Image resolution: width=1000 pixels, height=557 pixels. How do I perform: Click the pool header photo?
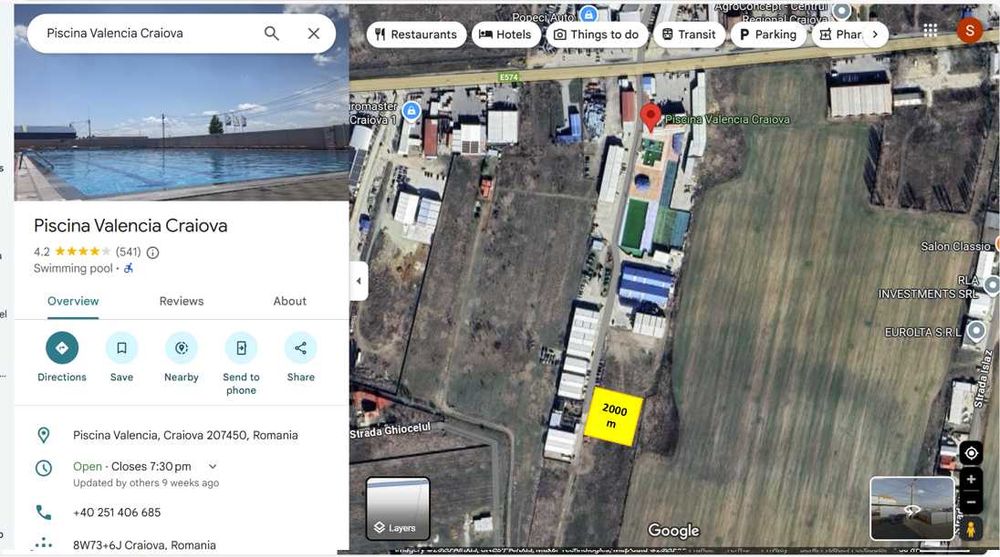tap(182, 128)
